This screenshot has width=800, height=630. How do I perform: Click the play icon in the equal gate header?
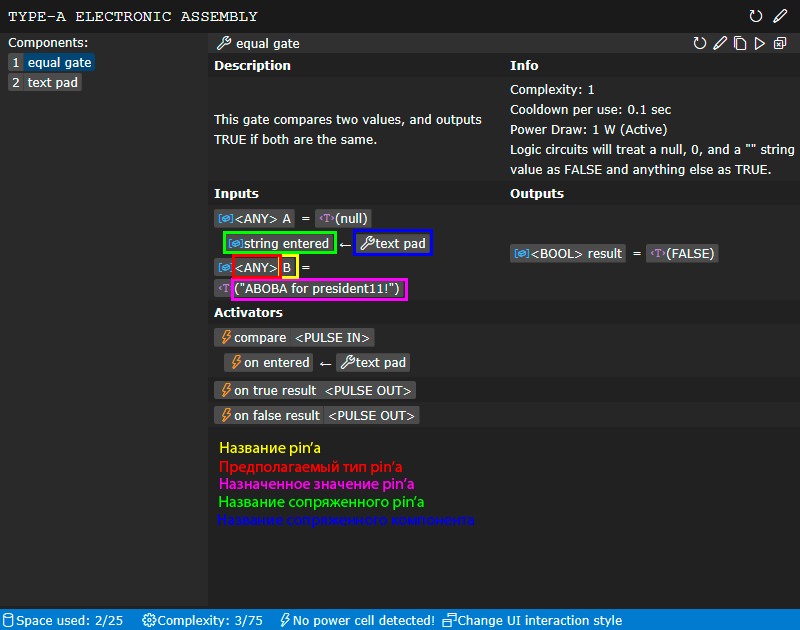pos(760,43)
